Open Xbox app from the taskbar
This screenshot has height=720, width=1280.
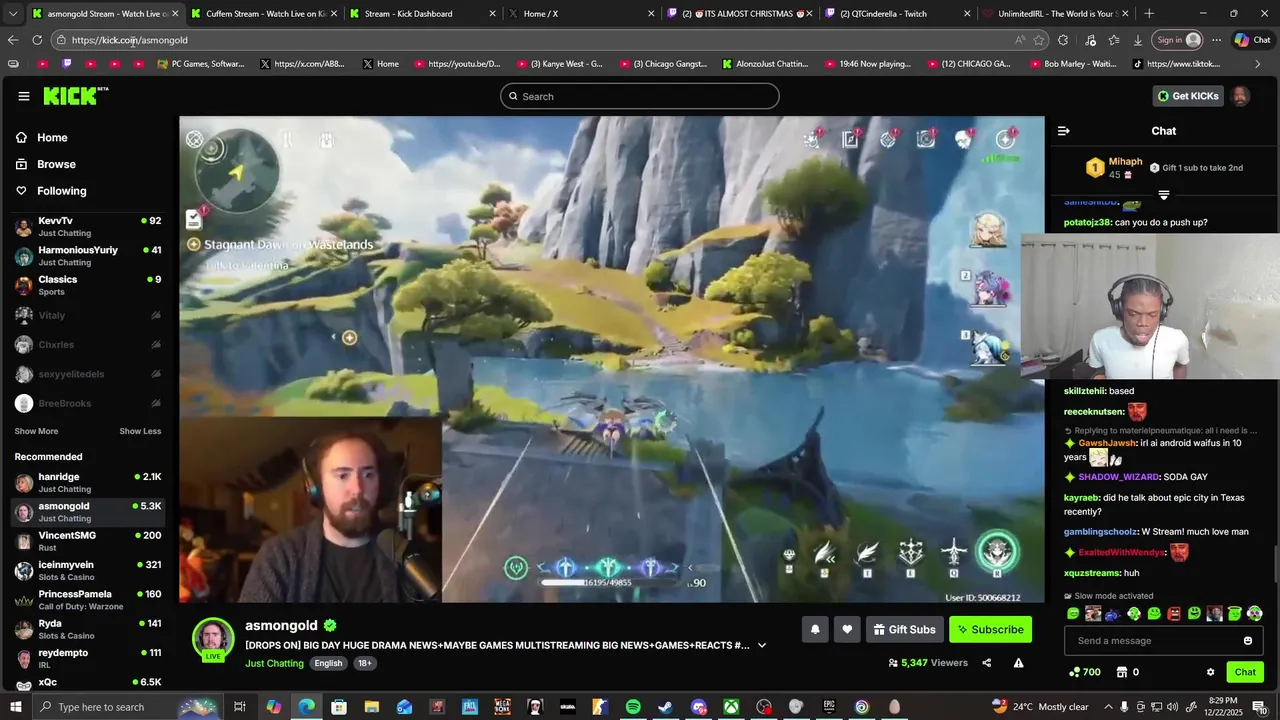point(731,707)
